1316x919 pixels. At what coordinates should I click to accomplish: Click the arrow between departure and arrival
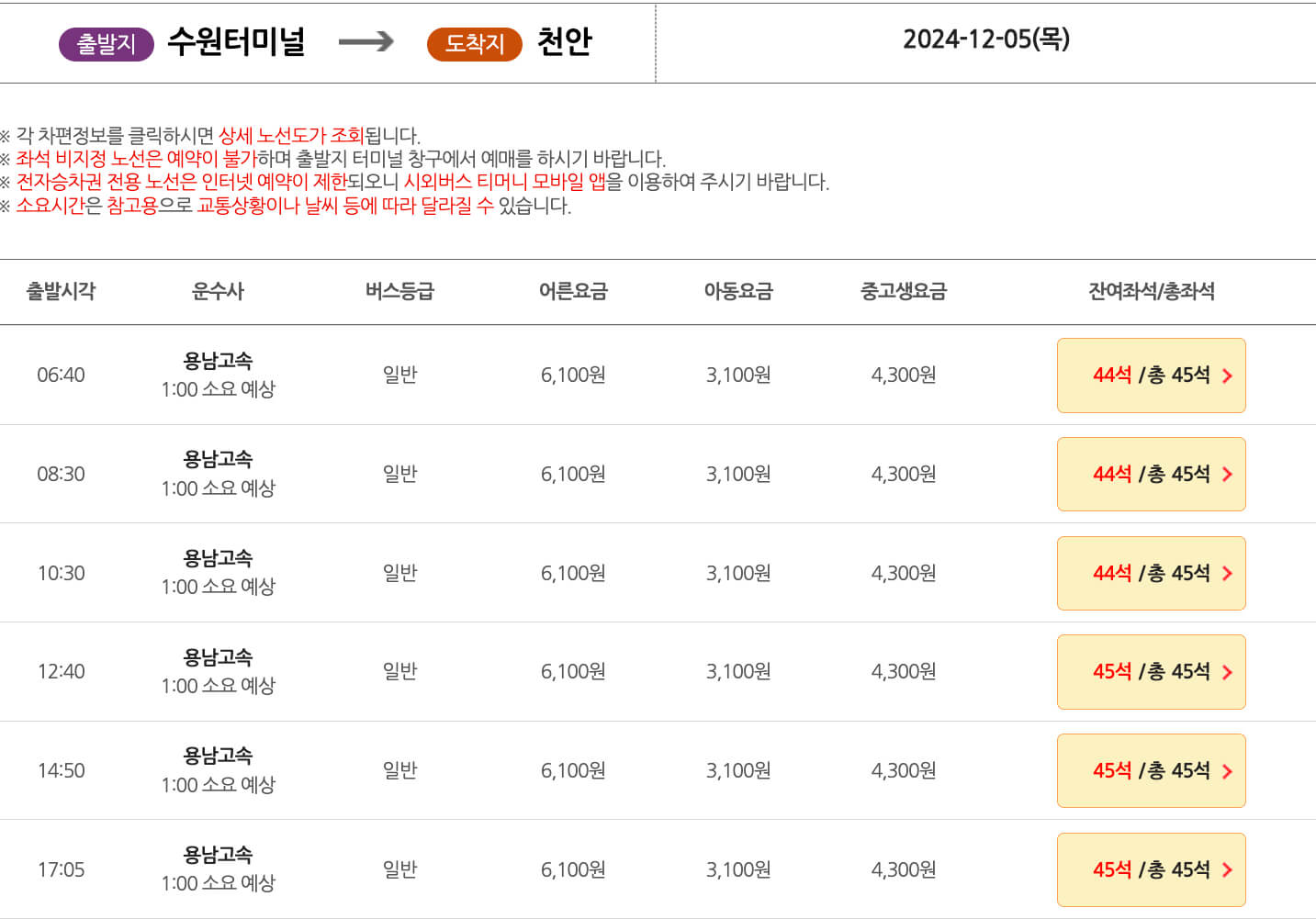point(367,43)
